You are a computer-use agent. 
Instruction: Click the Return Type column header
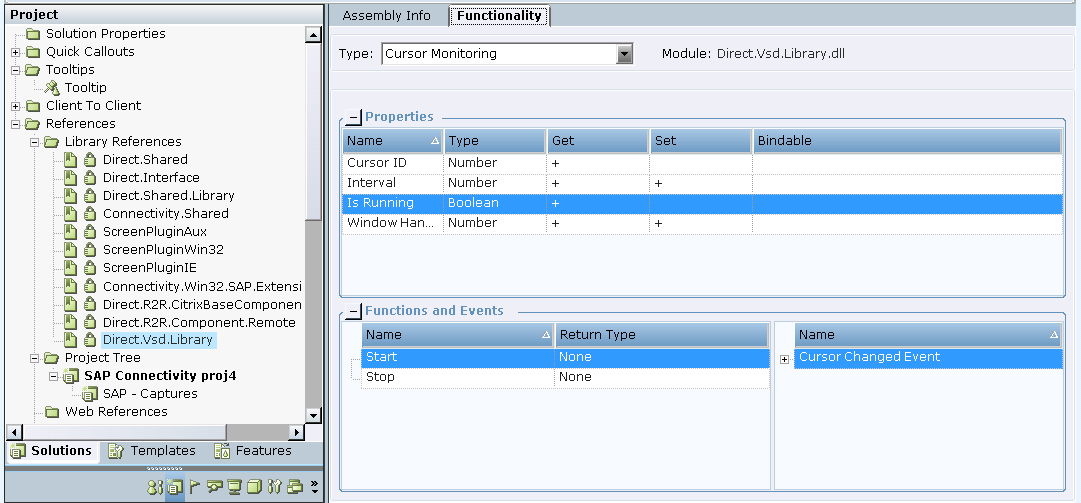point(662,335)
